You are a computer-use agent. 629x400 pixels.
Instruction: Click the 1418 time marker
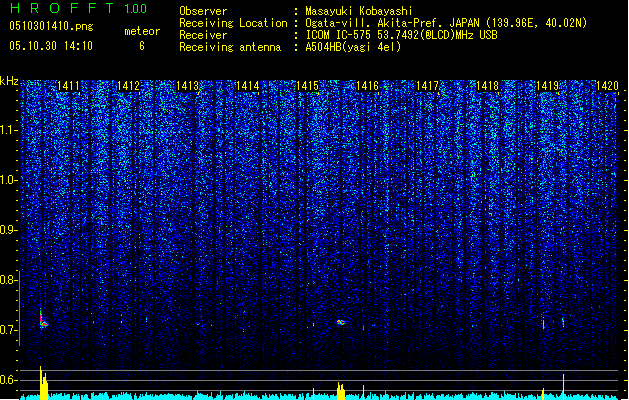[x=487, y=86]
